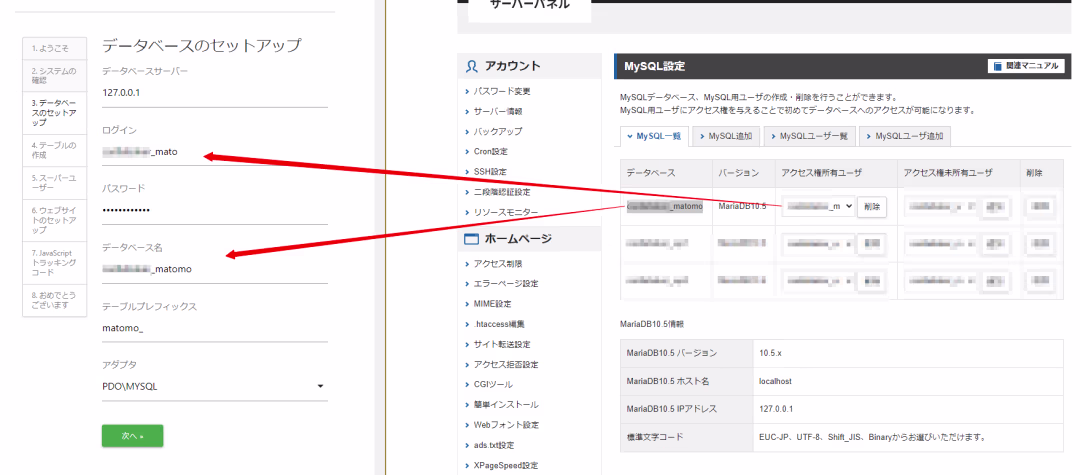The height and width of the screenshot is (475, 1080).
Task: Open the MIME設定 link
Action: pos(492,304)
